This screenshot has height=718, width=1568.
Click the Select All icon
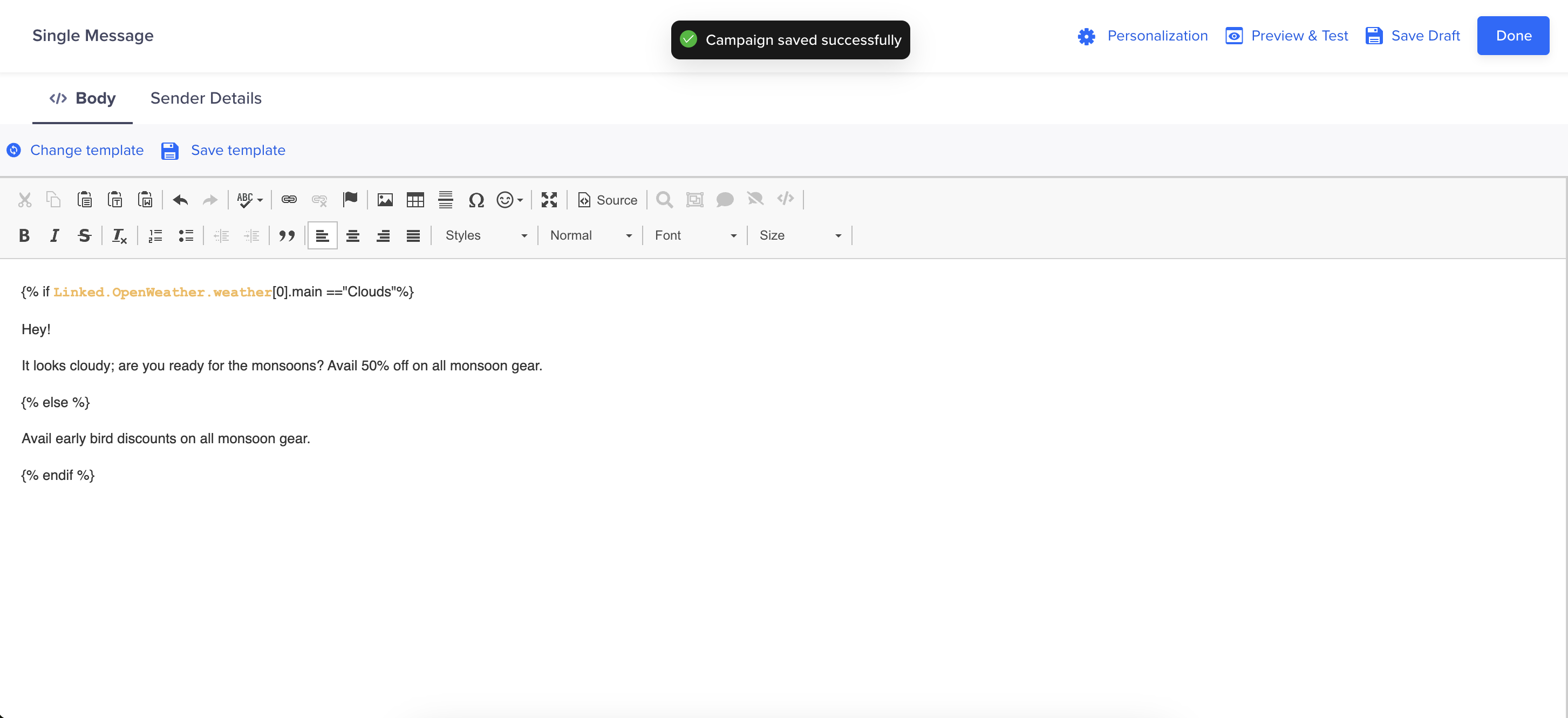click(694, 200)
